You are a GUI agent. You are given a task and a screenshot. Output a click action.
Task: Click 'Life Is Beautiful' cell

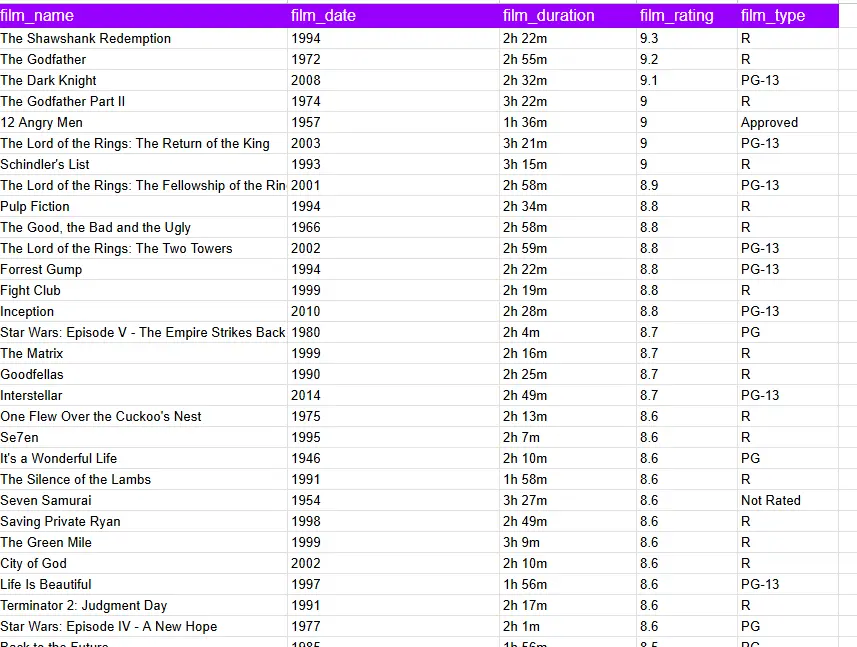coord(143,584)
